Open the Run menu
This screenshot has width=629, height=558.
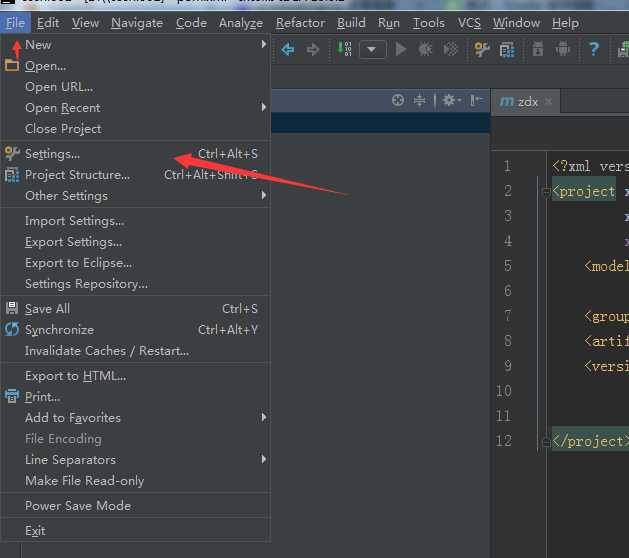coord(389,23)
